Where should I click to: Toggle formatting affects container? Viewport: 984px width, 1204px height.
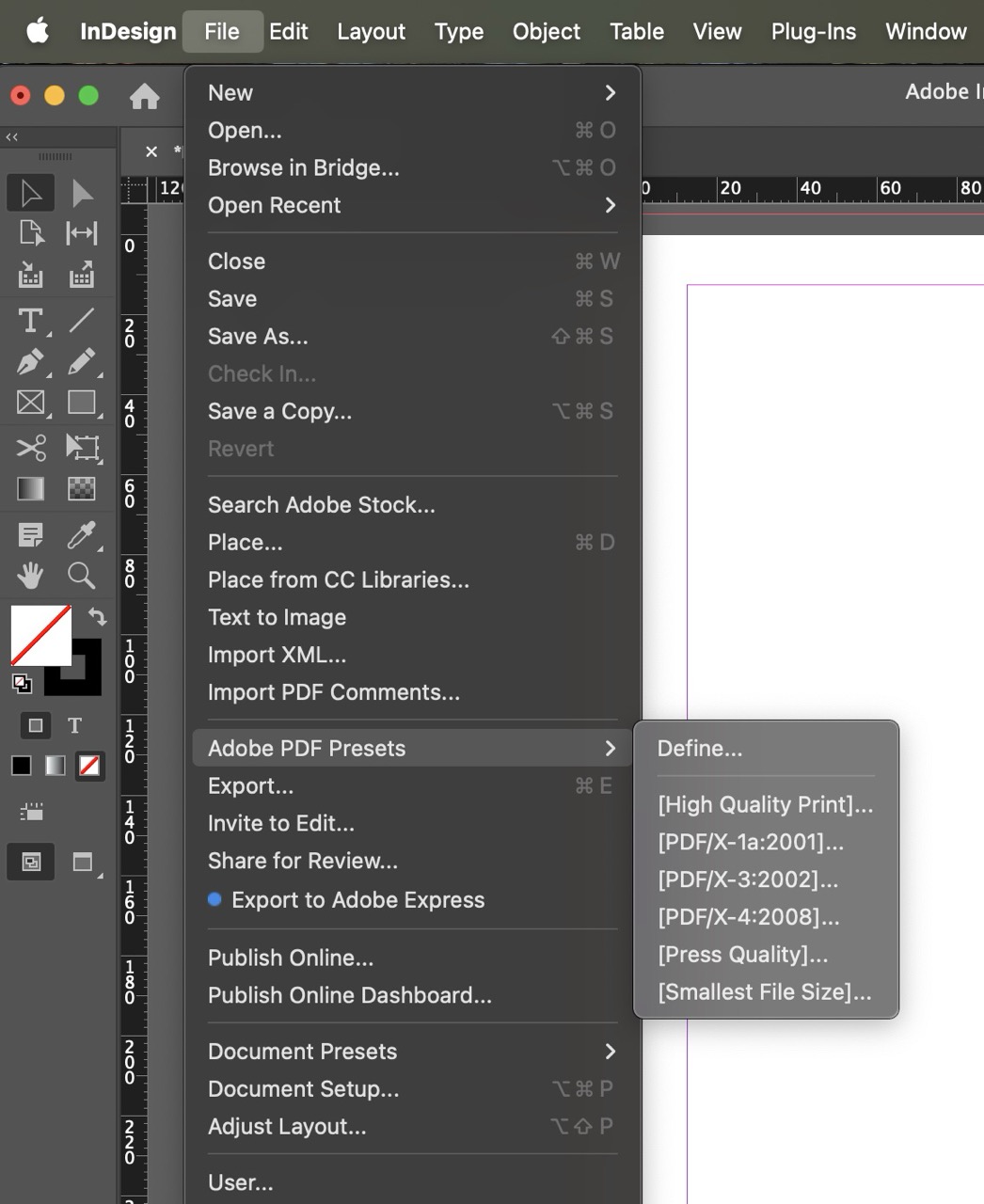pyautogui.click(x=36, y=725)
